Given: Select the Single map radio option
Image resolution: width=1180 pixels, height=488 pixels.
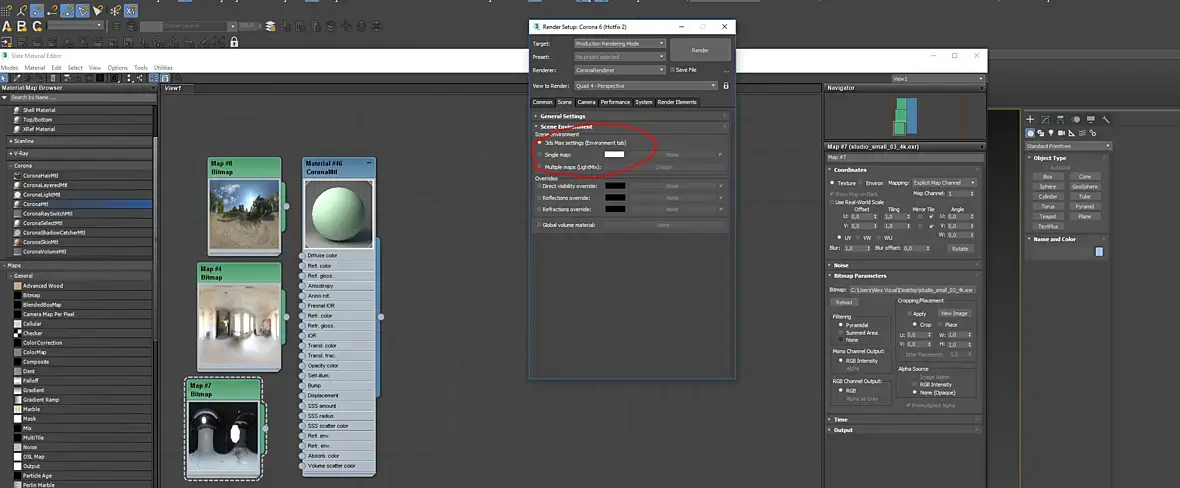Looking at the screenshot, I should [540, 154].
